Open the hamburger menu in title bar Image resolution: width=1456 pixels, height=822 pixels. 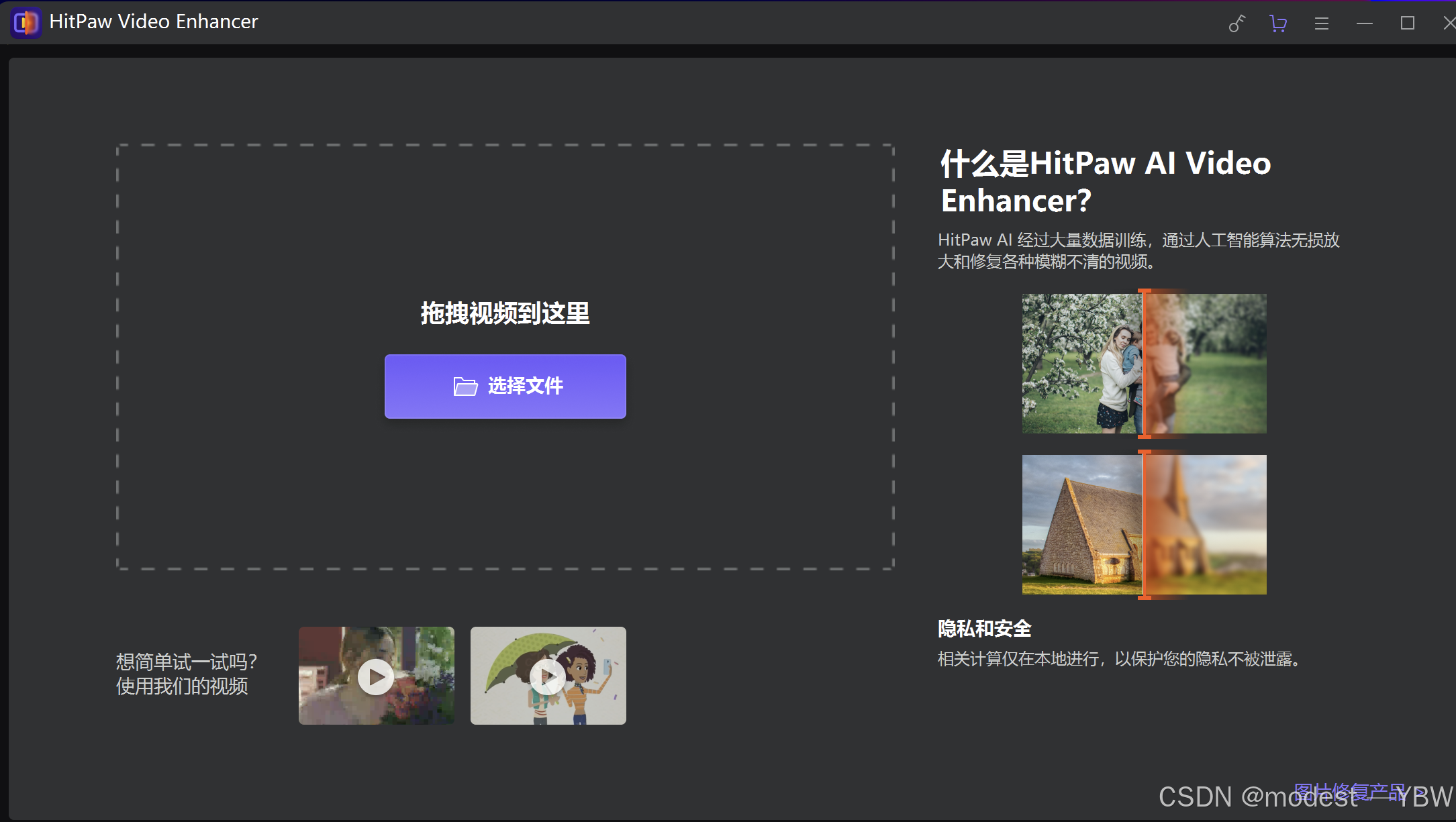click(1321, 23)
